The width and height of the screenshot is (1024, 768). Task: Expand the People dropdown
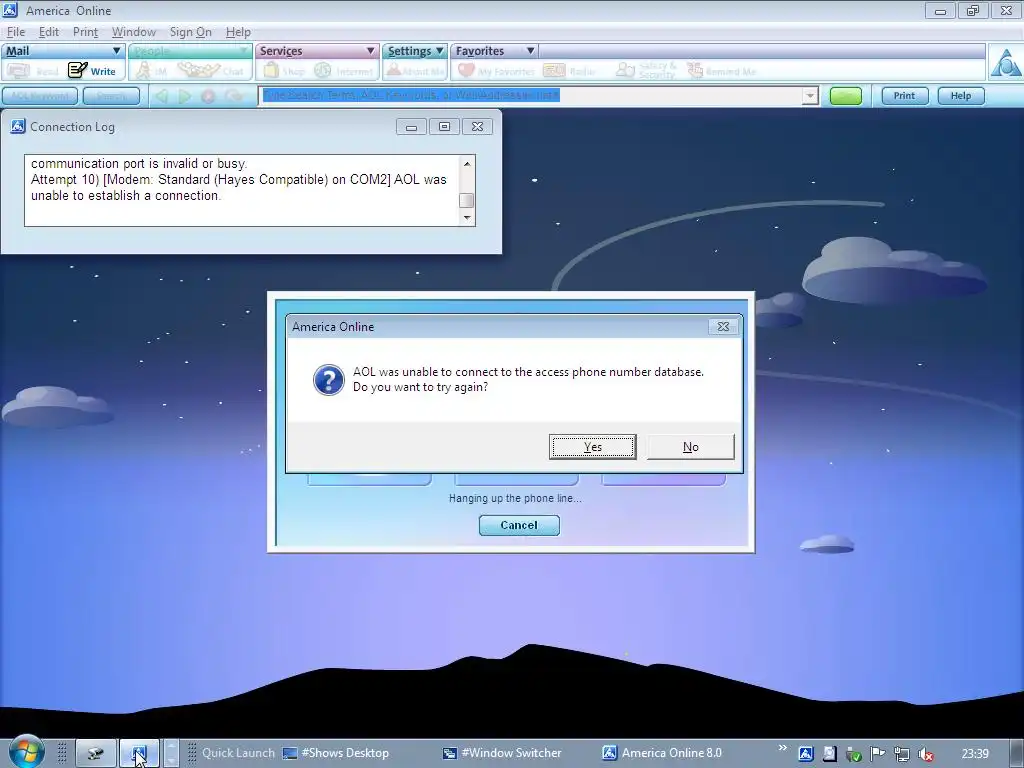point(244,51)
